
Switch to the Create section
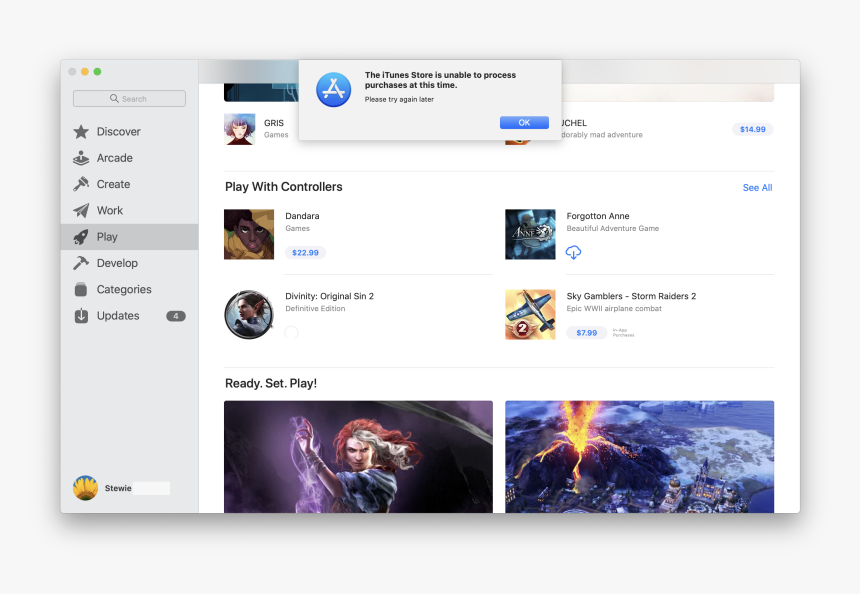pyautogui.click(x=129, y=184)
